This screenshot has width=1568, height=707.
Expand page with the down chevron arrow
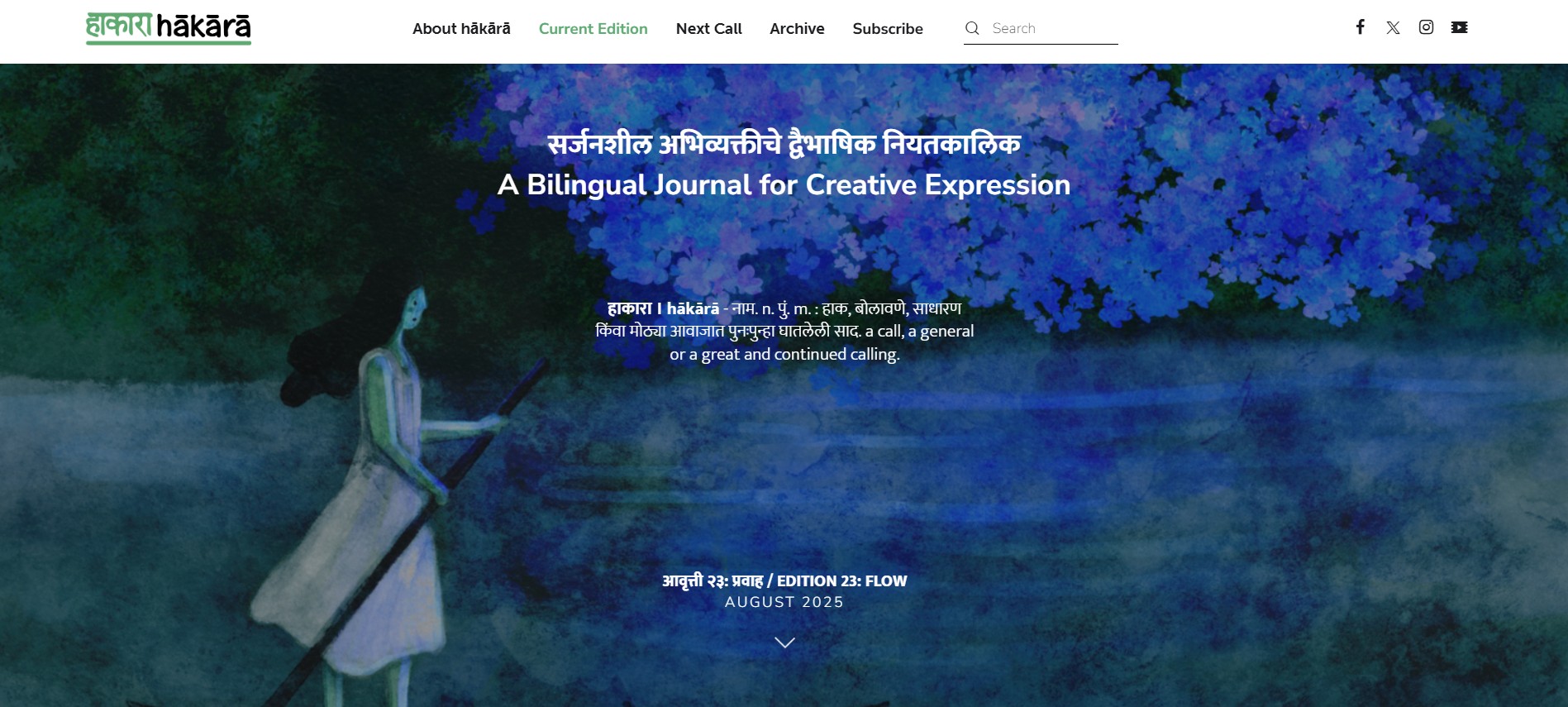point(784,643)
